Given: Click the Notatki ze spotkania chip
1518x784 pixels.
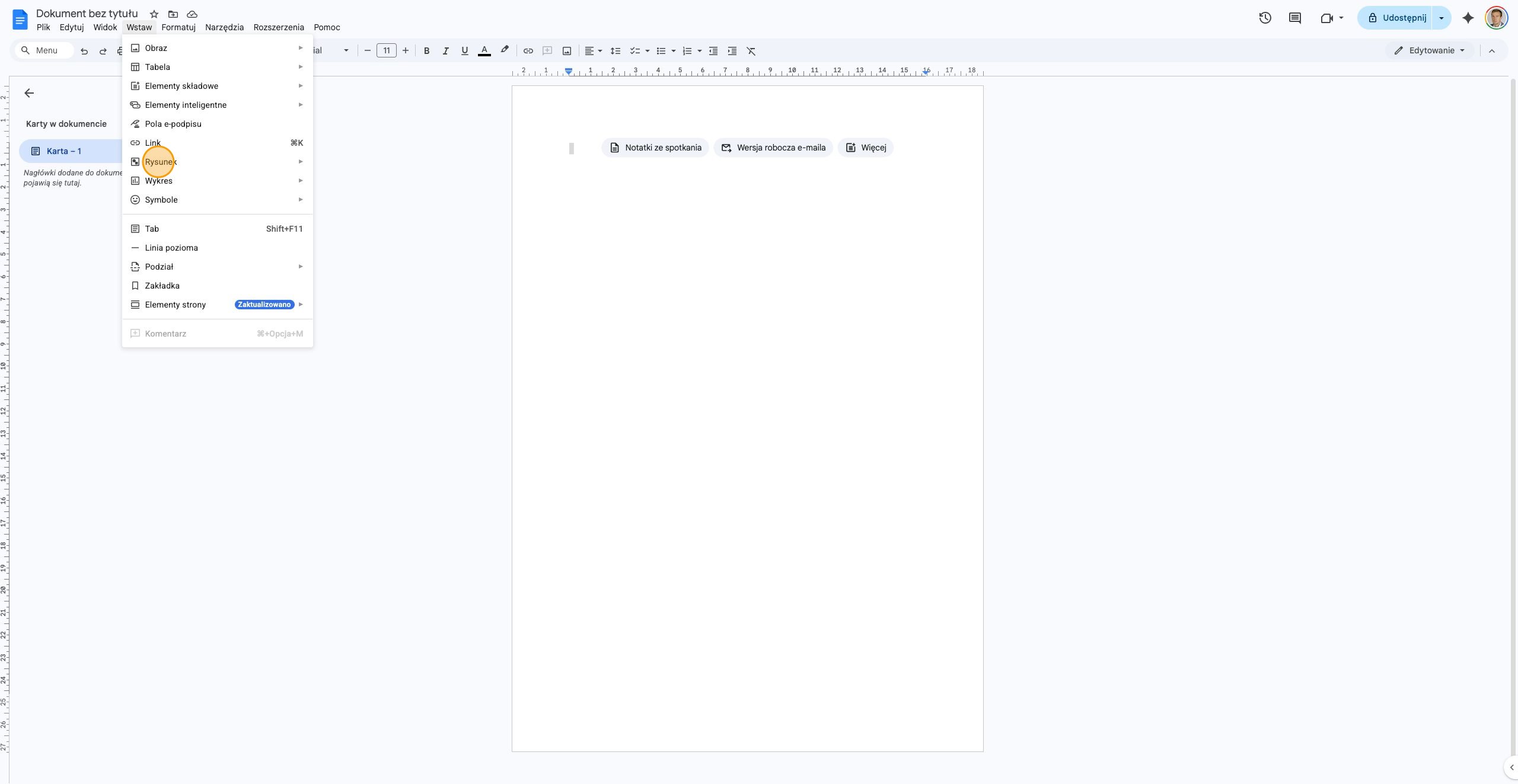Looking at the screenshot, I should tap(655, 148).
